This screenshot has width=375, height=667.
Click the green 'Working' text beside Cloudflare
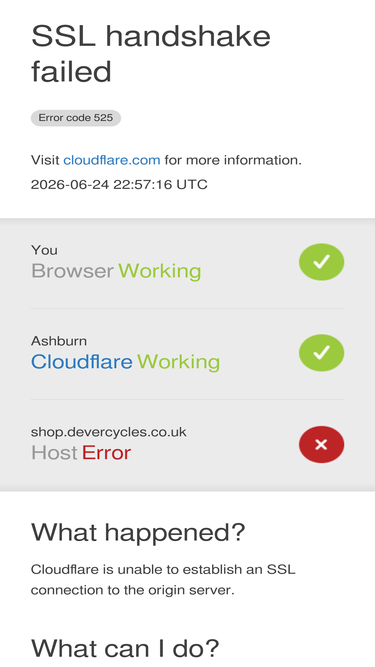[x=178, y=362]
